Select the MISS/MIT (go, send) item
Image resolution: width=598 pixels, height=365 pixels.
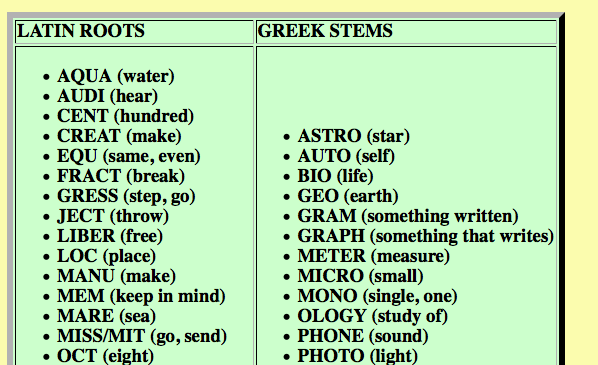pyautogui.click(x=142, y=336)
